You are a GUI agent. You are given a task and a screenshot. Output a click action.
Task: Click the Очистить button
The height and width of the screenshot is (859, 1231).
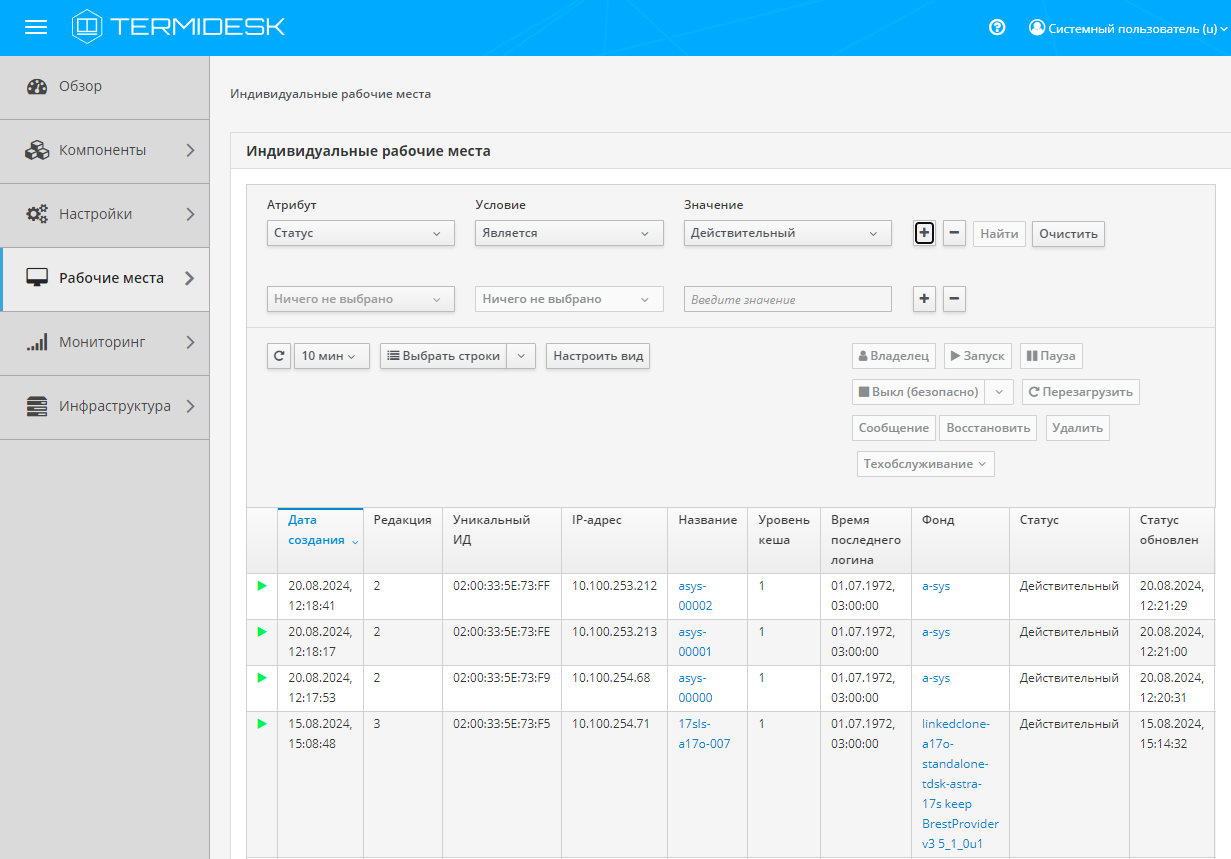(x=1068, y=234)
